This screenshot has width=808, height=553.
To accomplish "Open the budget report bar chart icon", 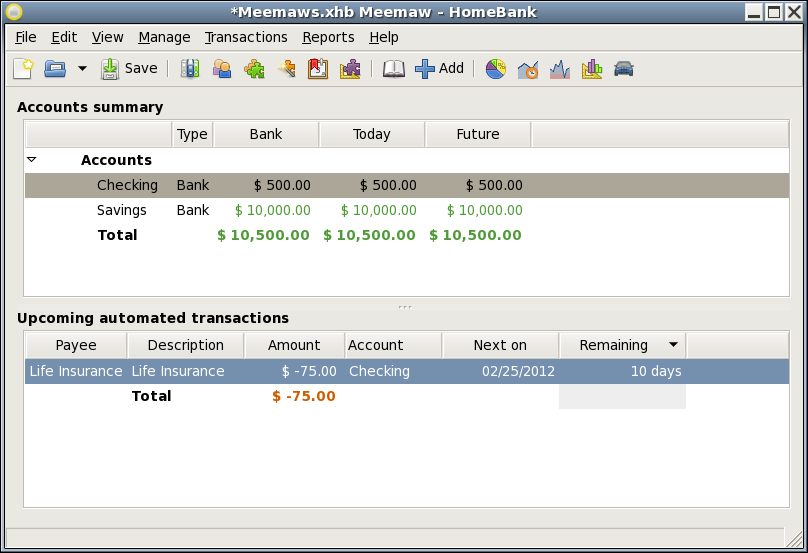I will [592, 69].
